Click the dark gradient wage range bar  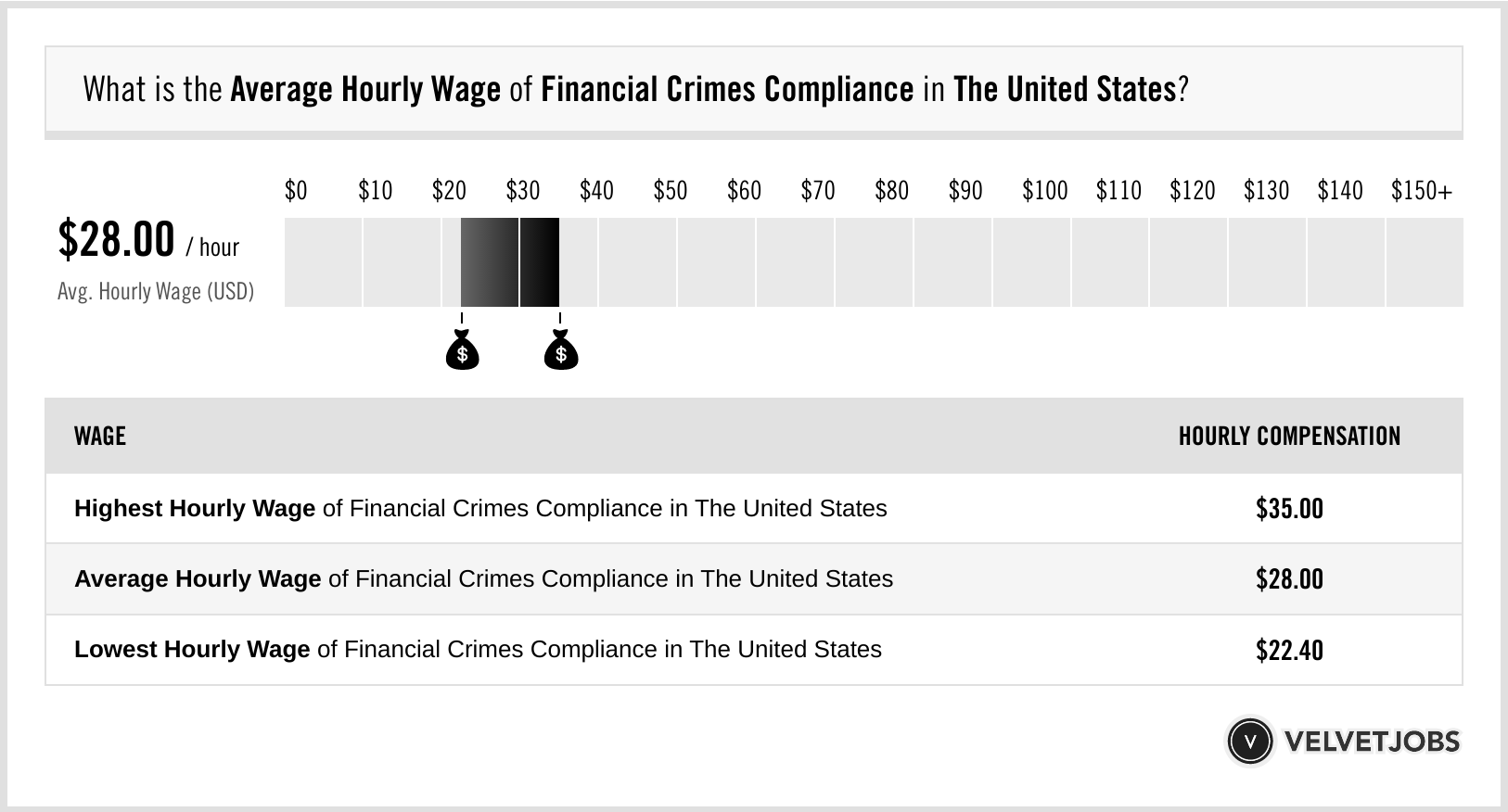click(510, 262)
